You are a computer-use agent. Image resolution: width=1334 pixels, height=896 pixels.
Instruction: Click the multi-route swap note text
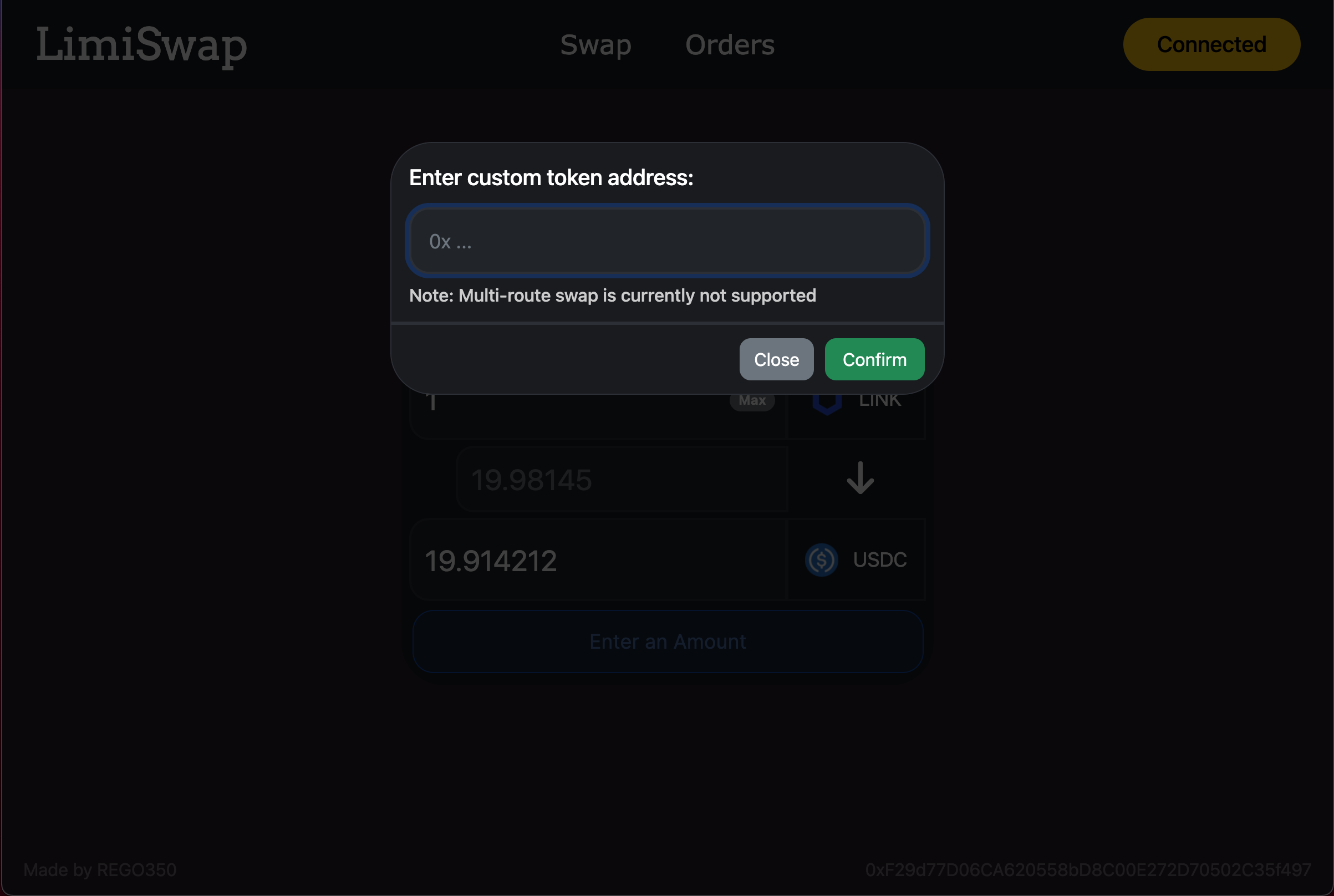pyautogui.click(x=613, y=296)
